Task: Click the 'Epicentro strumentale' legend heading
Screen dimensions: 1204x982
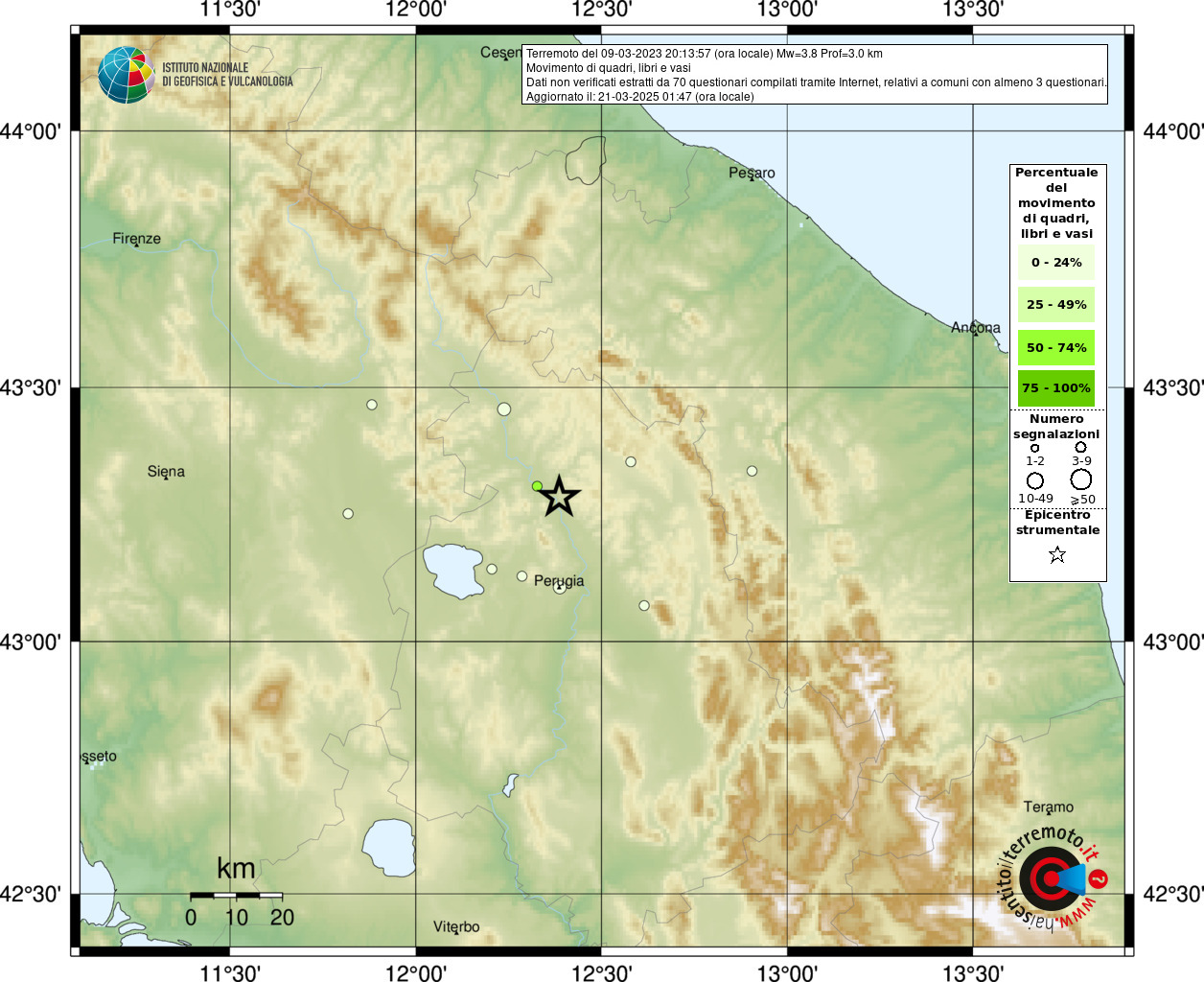Action: 1057,523
